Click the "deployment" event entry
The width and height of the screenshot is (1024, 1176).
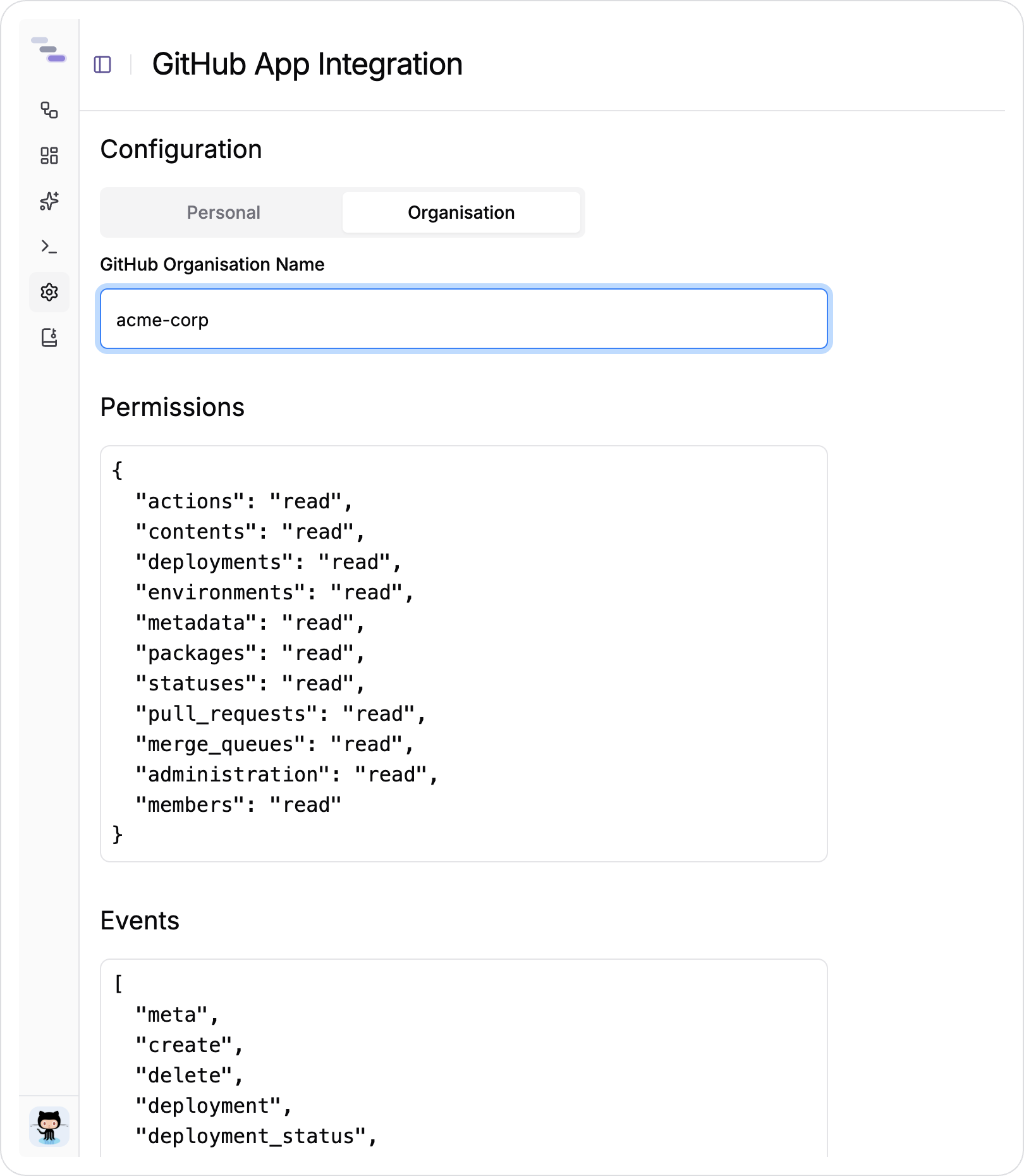tap(214, 1106)
